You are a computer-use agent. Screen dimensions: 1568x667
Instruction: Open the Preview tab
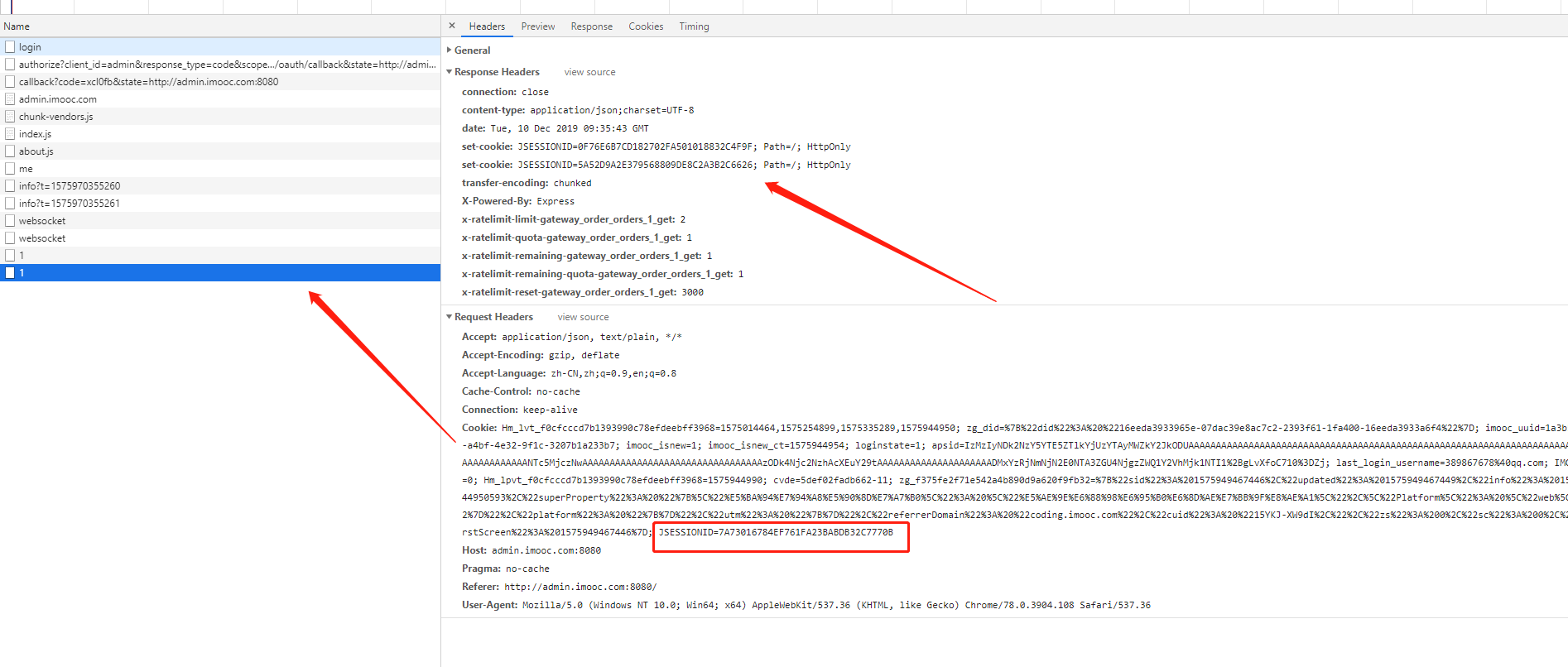click(538, 26)
